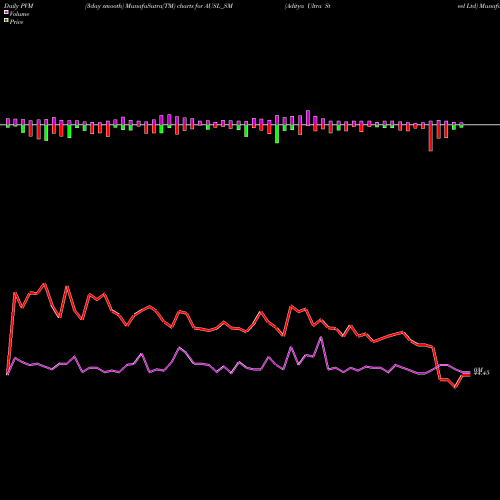Screen dimensions: 500x500
Task: Click the magenta volume line's highest peak
Action: pyautogui.click(x=321, y=337)
